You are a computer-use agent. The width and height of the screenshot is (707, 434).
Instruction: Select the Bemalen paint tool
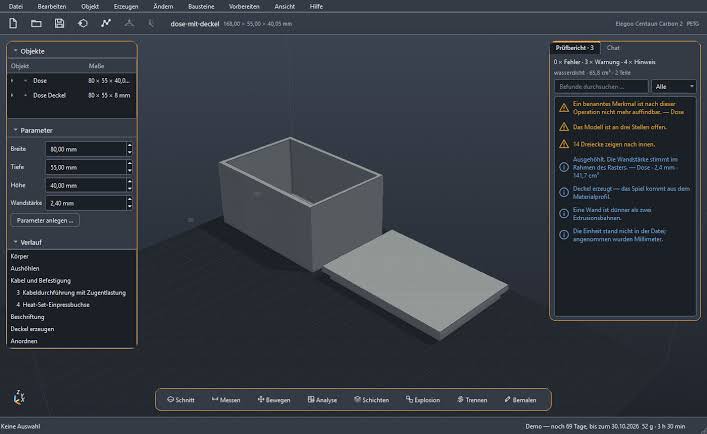pos(520,400)
